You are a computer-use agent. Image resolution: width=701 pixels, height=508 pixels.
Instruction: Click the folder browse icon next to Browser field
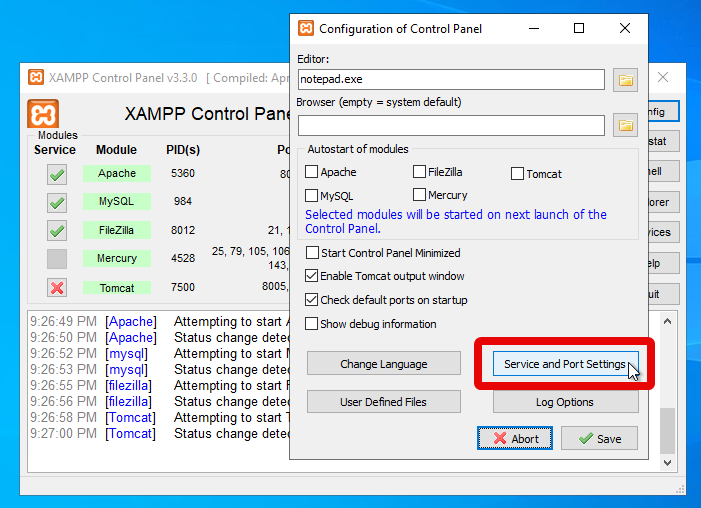pos(625,125)
